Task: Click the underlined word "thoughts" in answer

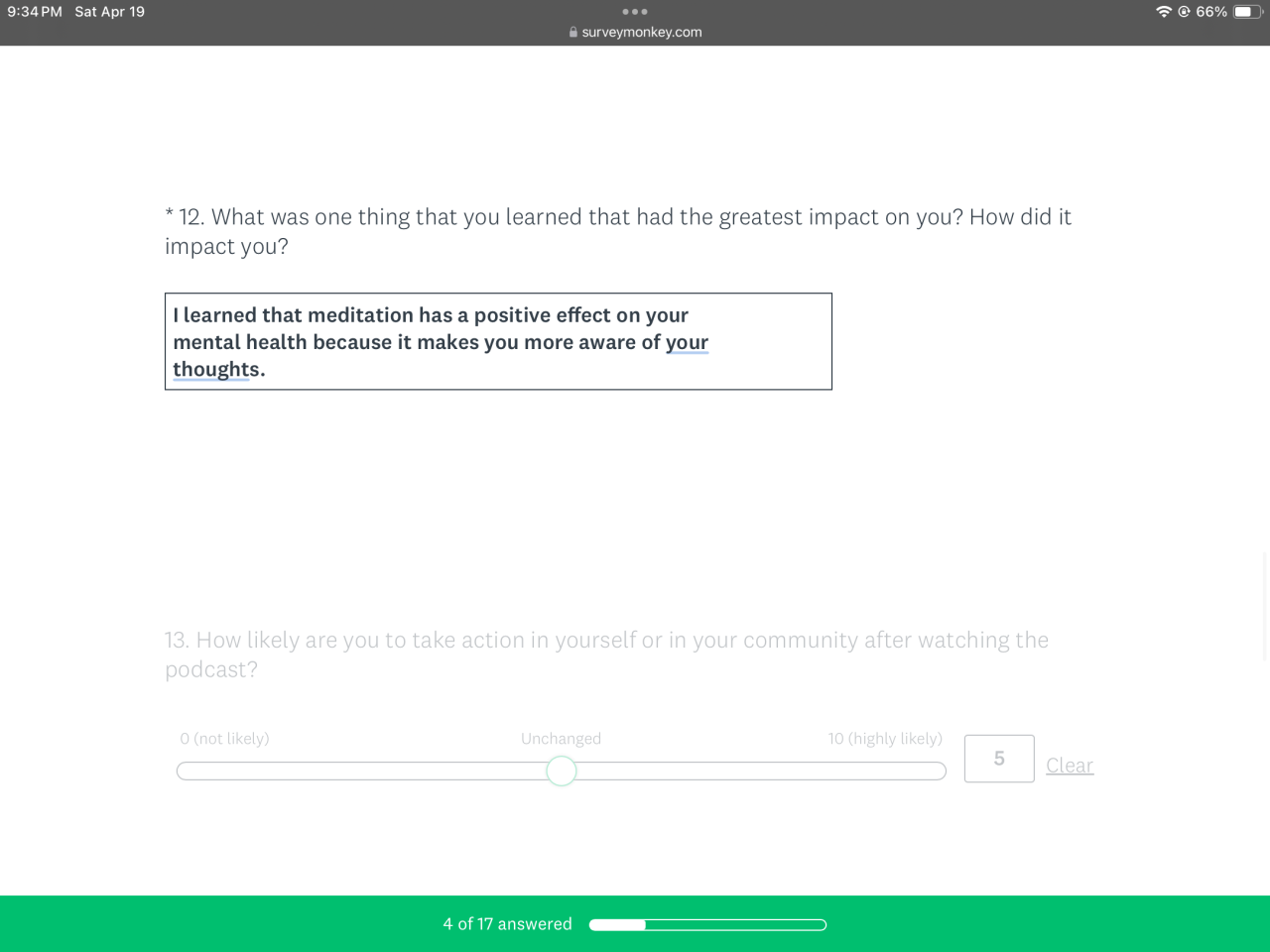Action: 216,369
